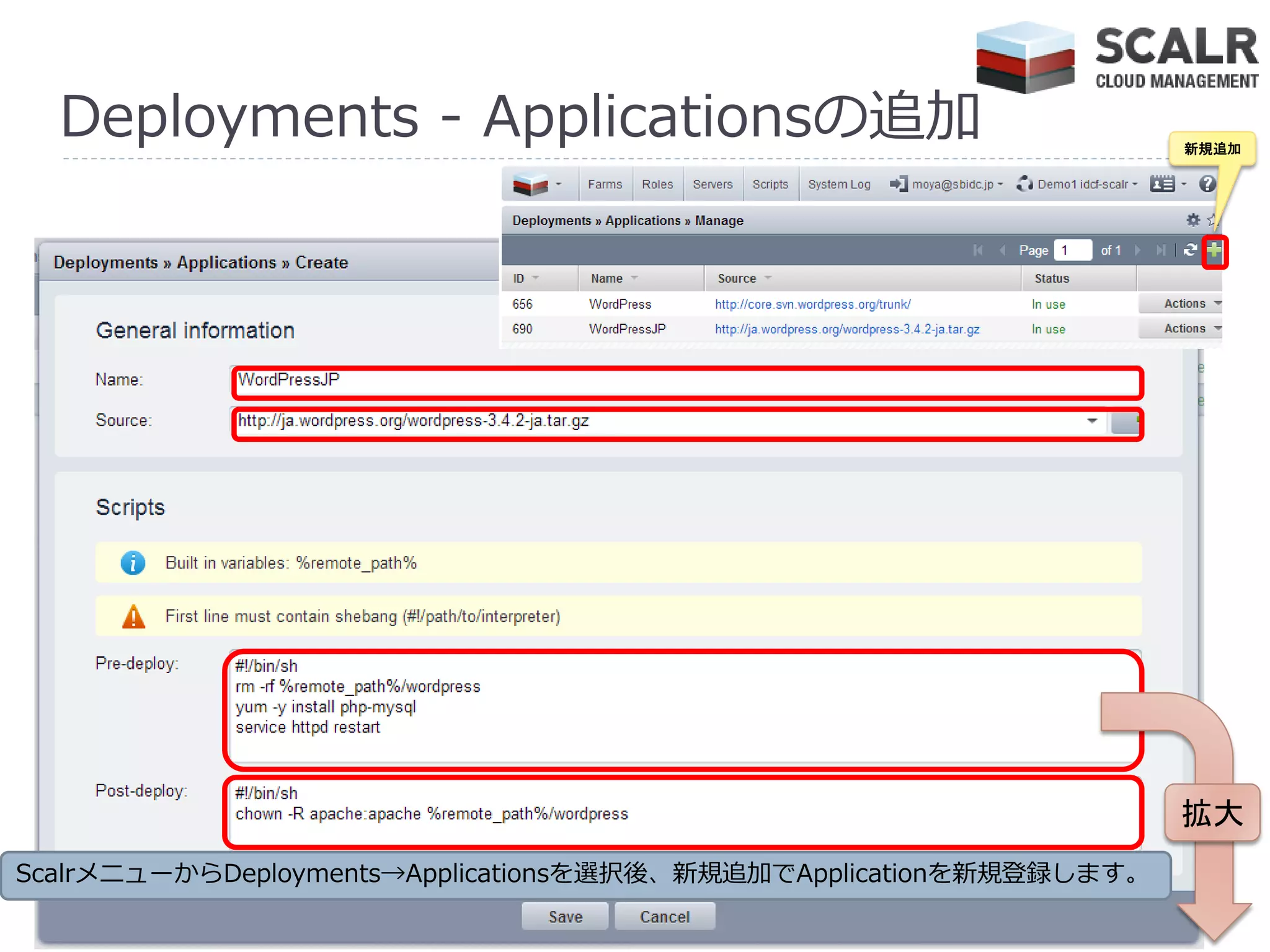Click the source add button next to Source combo
This screenshot has height=952, width=1270.
click(1125, 422)
